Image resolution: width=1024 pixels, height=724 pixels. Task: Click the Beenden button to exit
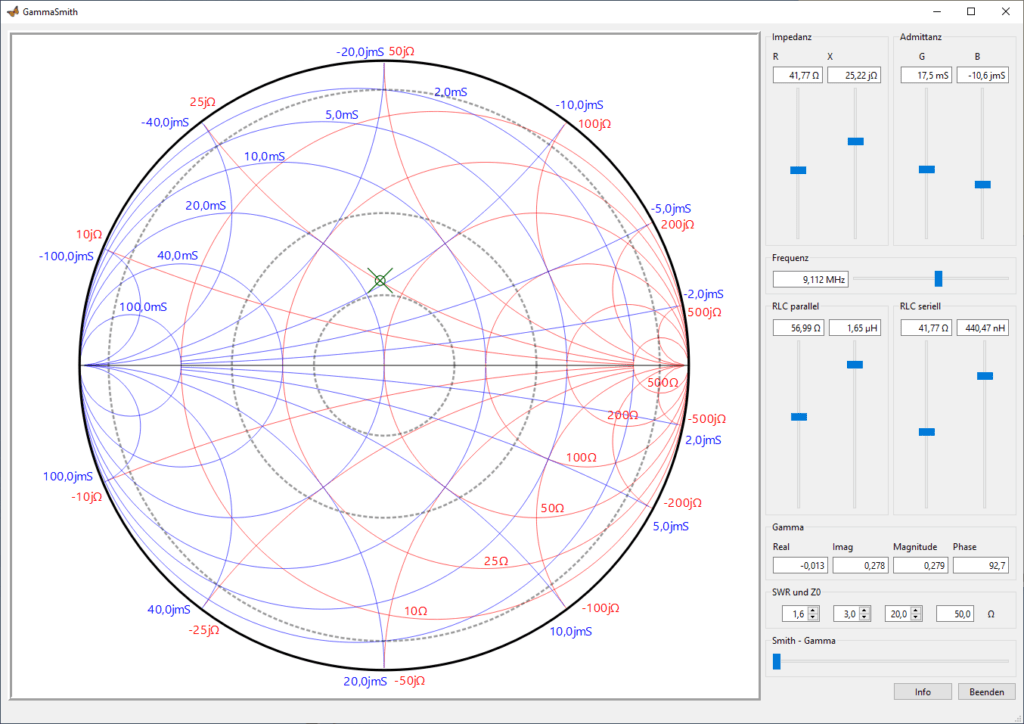click(987, 692)
